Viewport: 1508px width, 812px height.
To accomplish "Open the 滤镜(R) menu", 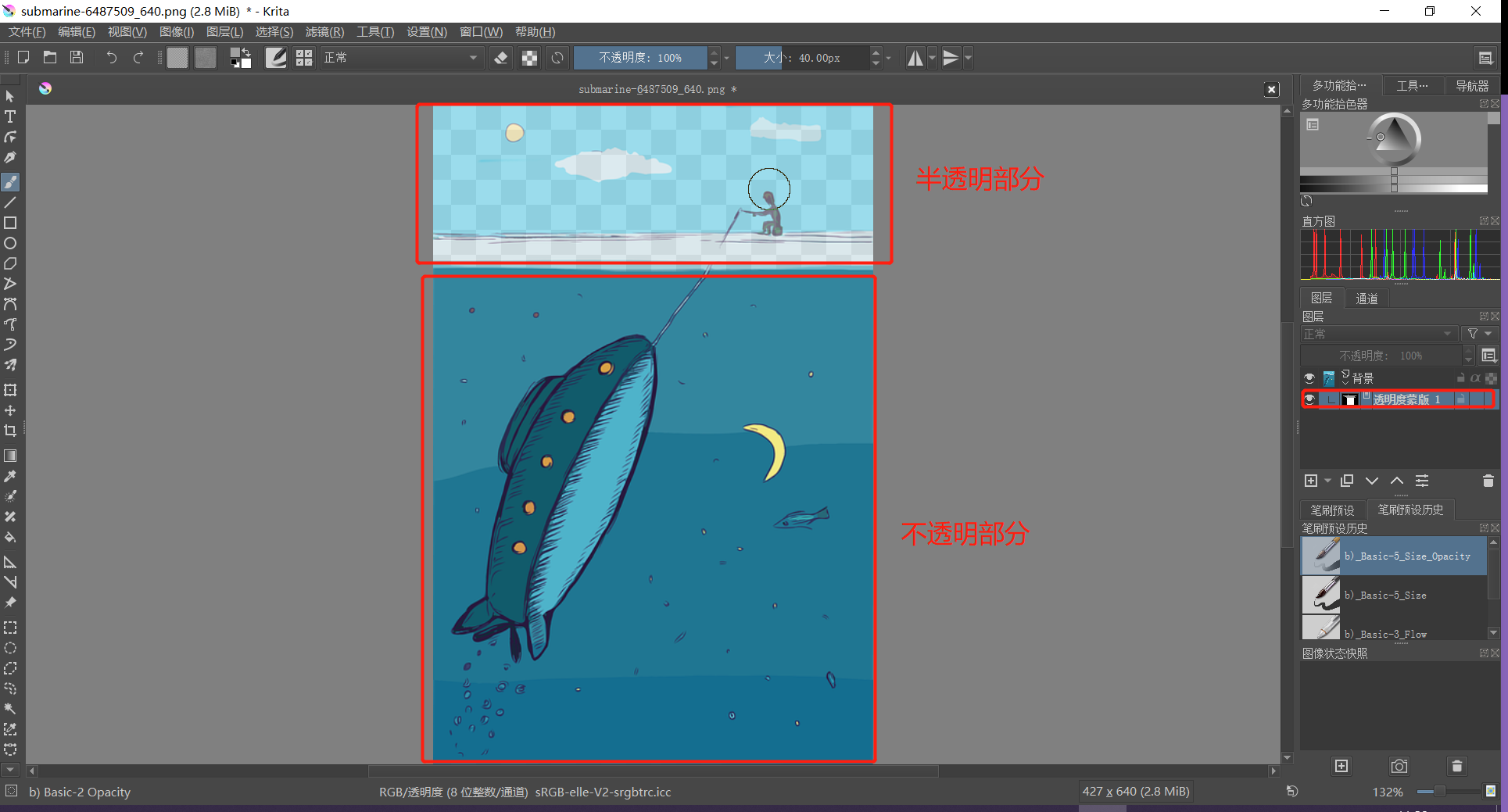I will [x=324, y=32].
